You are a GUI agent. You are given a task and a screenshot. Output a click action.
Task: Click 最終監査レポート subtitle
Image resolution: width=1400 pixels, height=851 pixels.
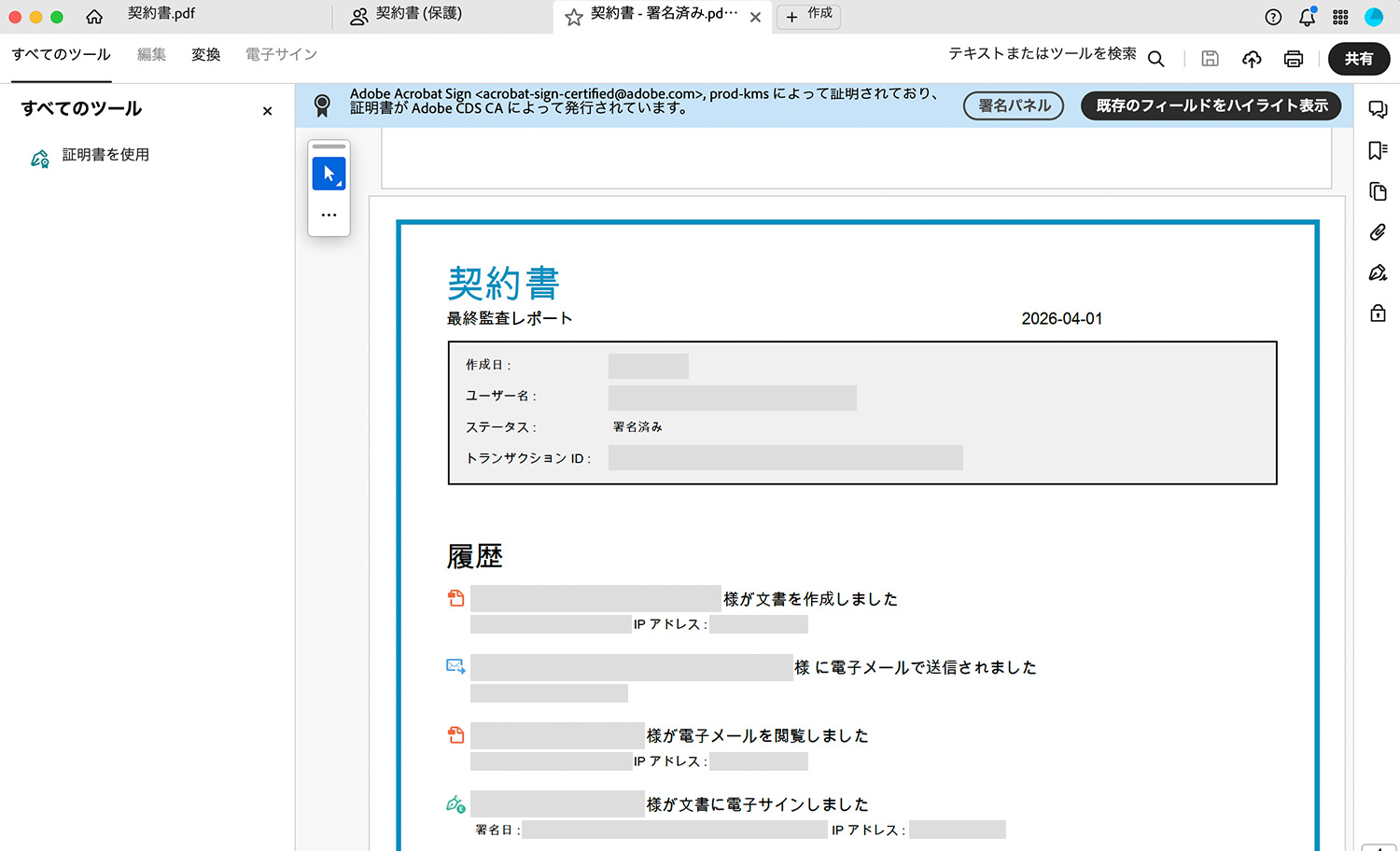pyautogui.click(x=510, y=318)
